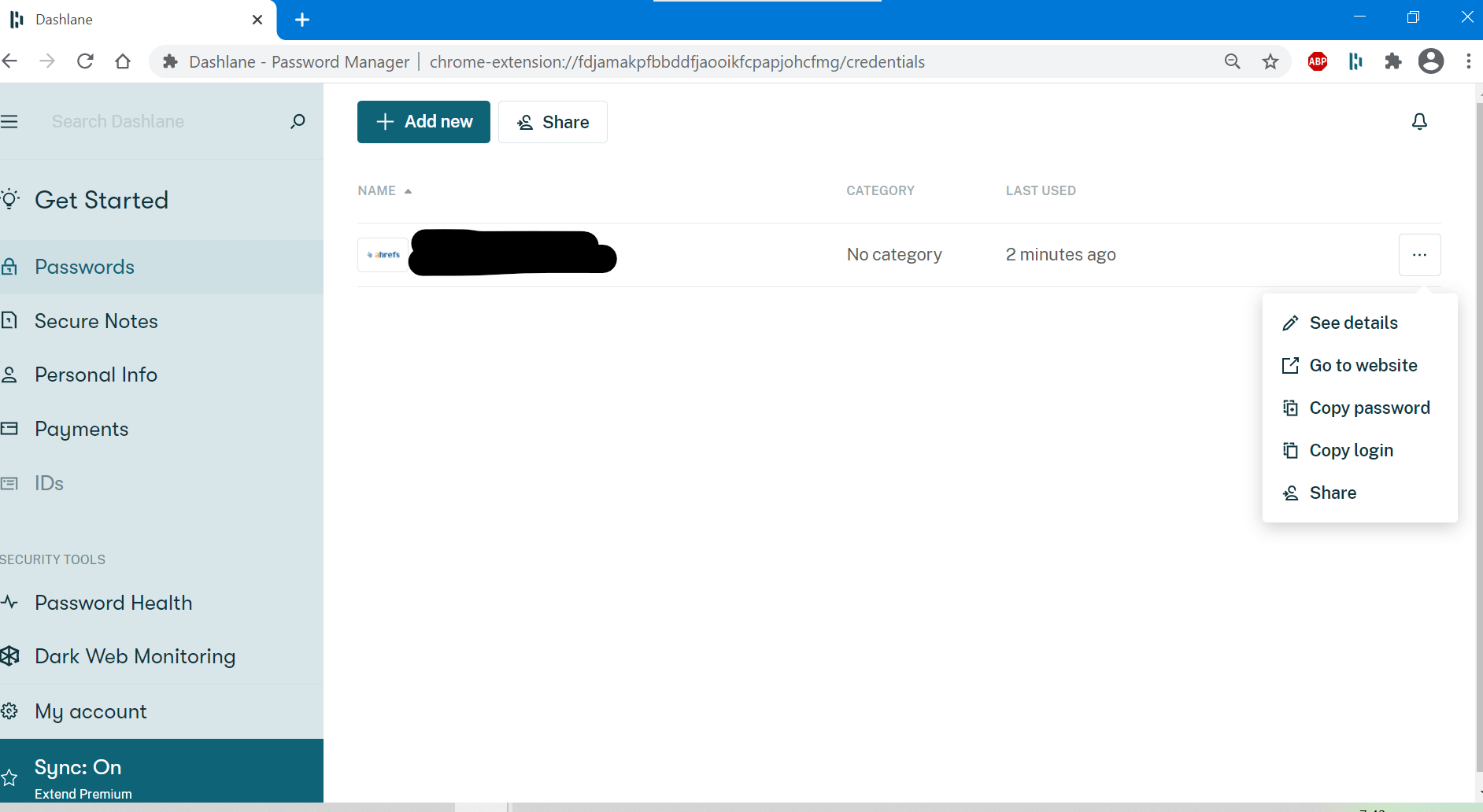The width and height of the screenshot is (1483, 812).
Task: Choose Go to website in the context menu
Action: coord(1363,365)
